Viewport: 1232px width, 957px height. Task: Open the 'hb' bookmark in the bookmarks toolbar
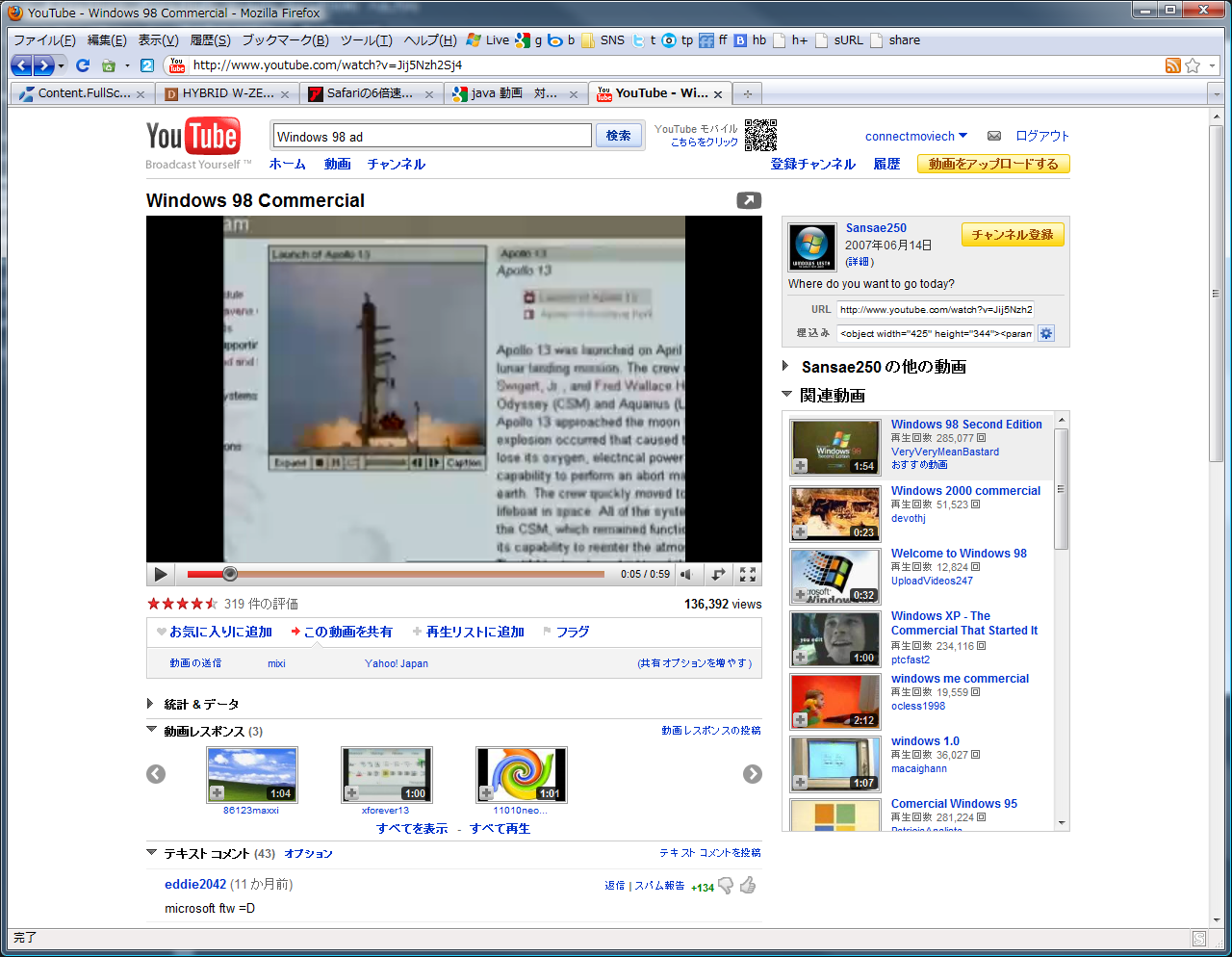(x=750, y=40)
